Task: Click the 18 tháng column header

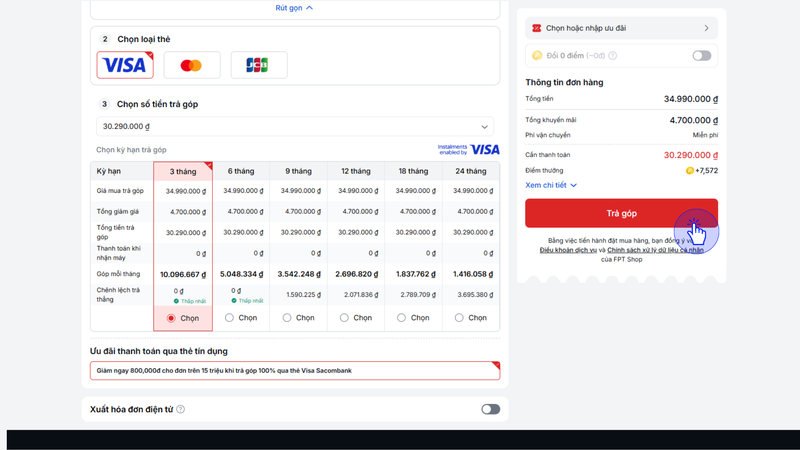Action: pos(413,171)
